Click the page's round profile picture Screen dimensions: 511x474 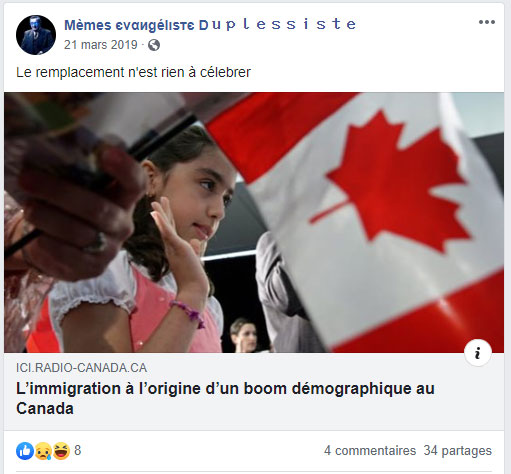tap(36, 35)
